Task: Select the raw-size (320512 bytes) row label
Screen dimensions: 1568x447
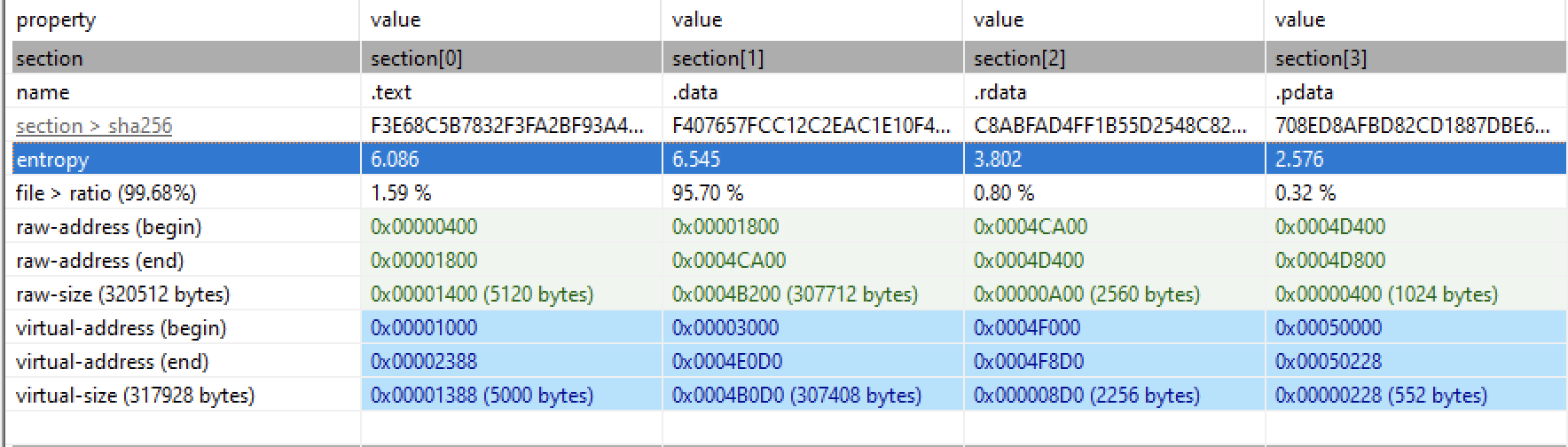Action: [123, 294]
